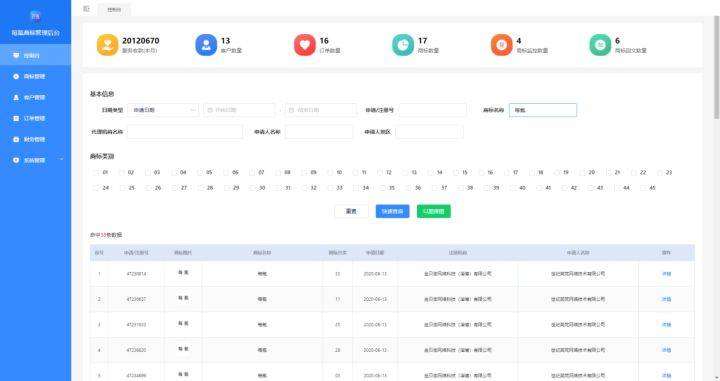Check trademark class 20 checkbox
The width and height of the screenshot is (720, 381).
pyautogui.click(x=582, y=173)
